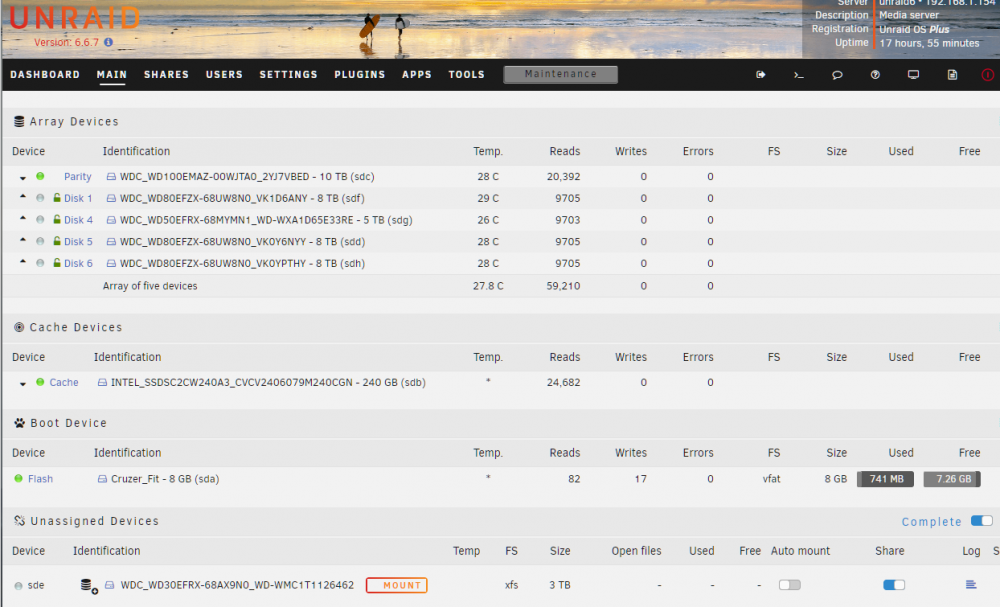Open the Parity device link
The image size is (1000, 607).
(78, 177)
